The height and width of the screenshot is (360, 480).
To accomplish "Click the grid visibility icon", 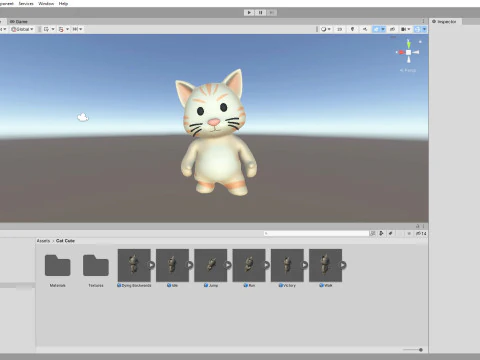I will [46, 29].
